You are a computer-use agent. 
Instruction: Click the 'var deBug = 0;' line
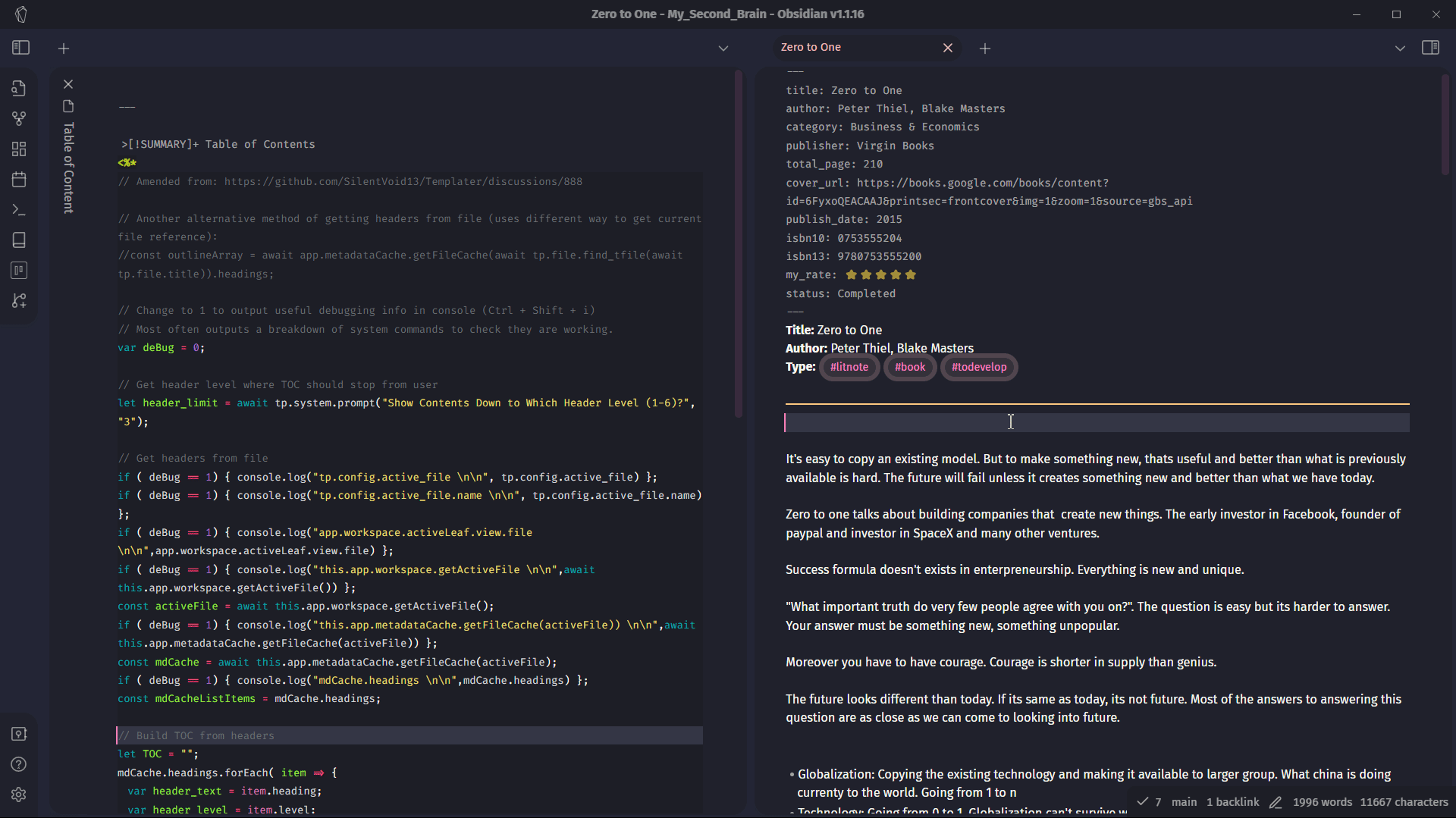(161, 347)
